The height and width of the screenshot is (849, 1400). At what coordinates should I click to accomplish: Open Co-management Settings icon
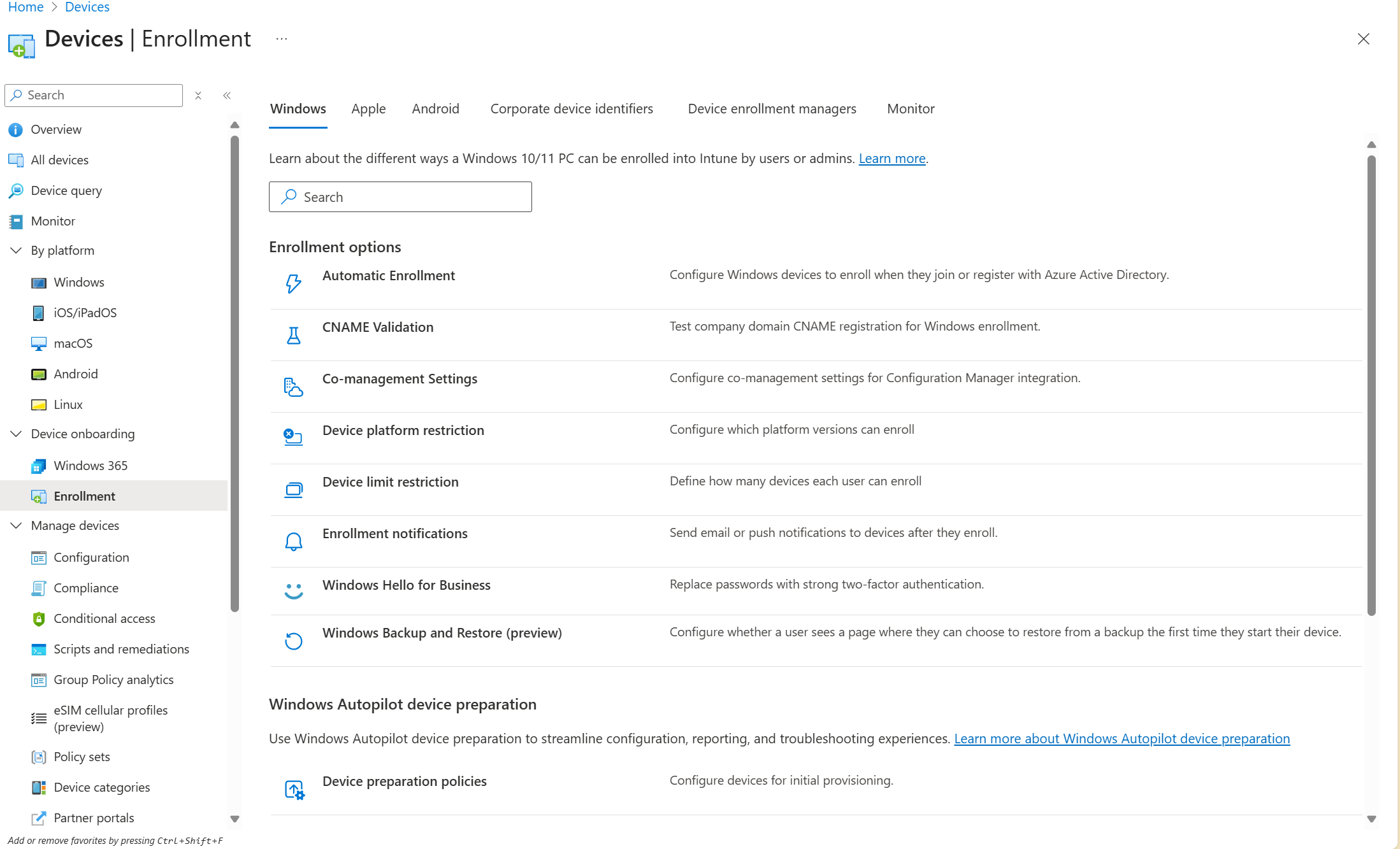point(293,387)
